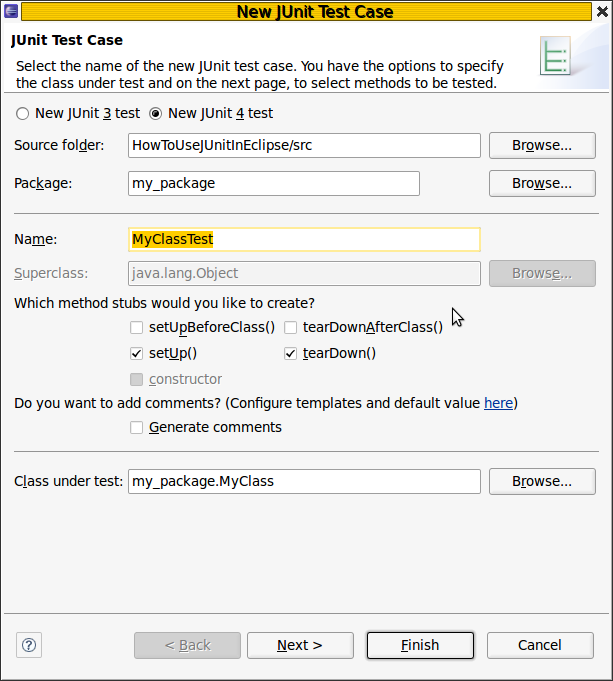The image size is (613, 681).
Task: Uncheck the tearDown() method stub
Action: (290, 354)
